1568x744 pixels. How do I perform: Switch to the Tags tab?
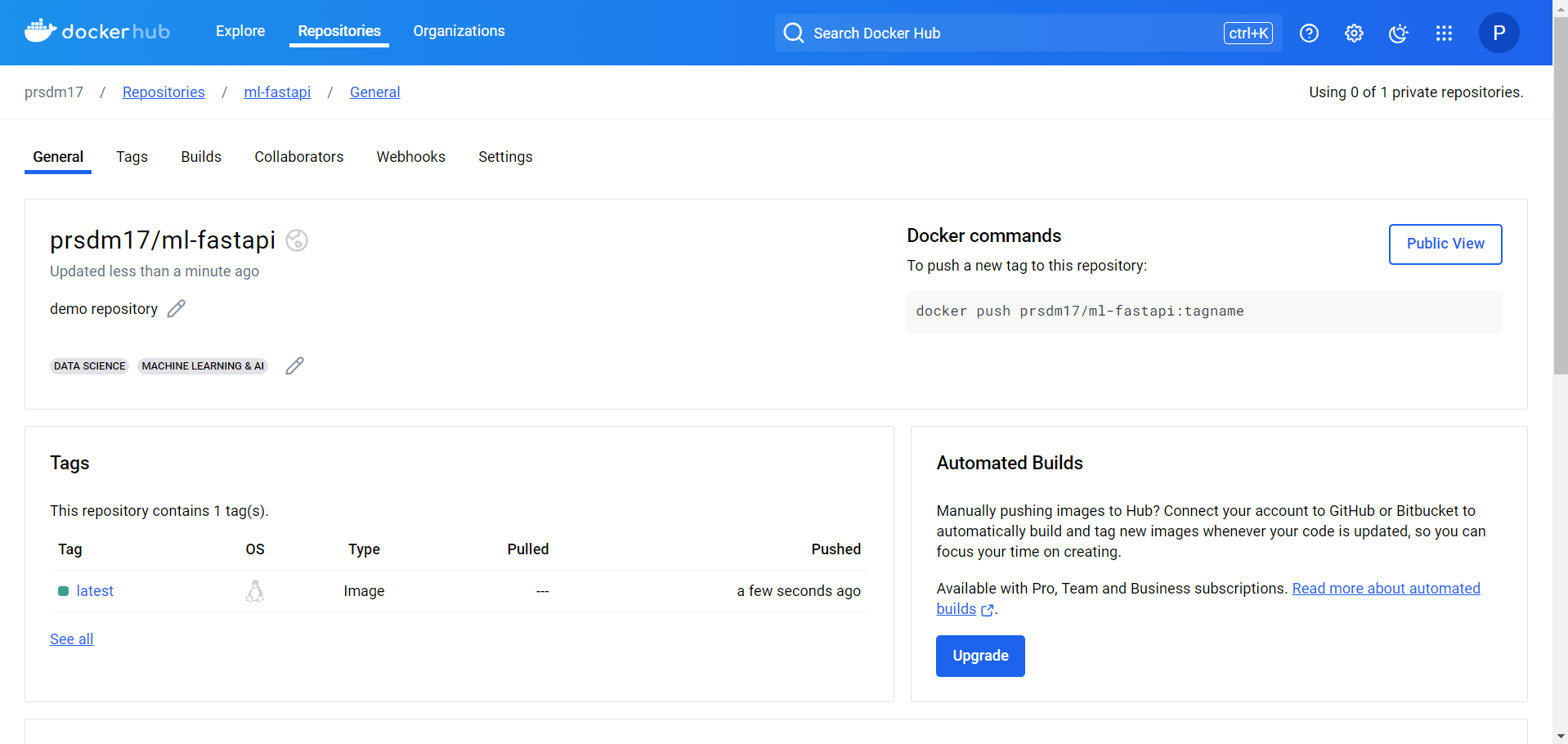[x=132, y=157]
